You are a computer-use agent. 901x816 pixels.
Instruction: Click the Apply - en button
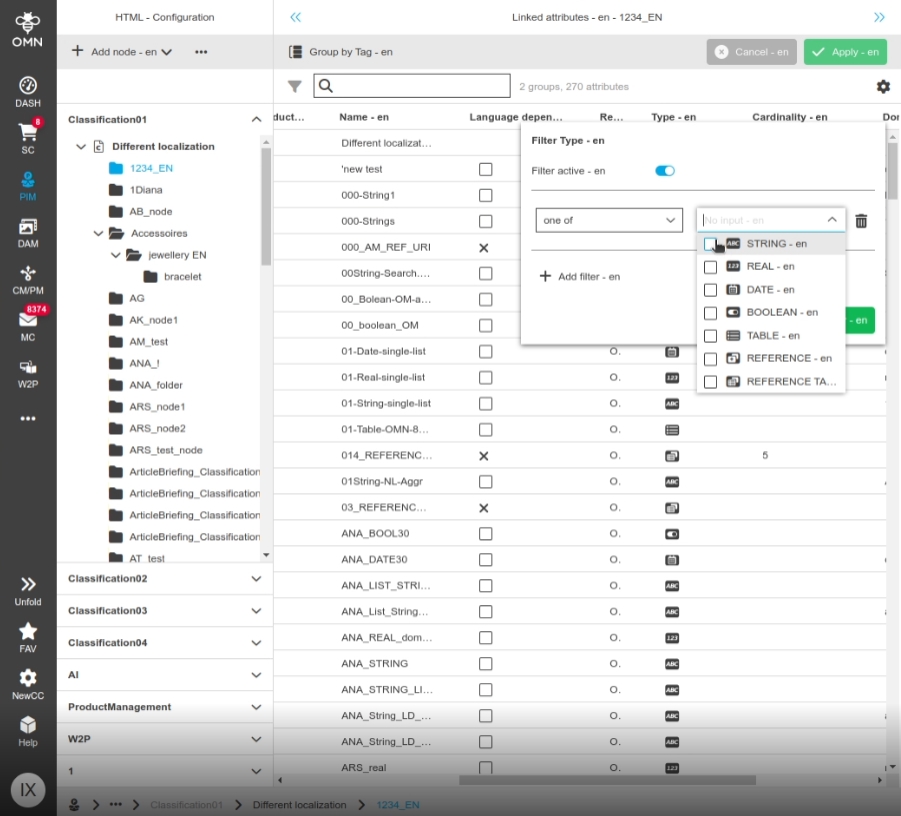[x=845, y=52]
